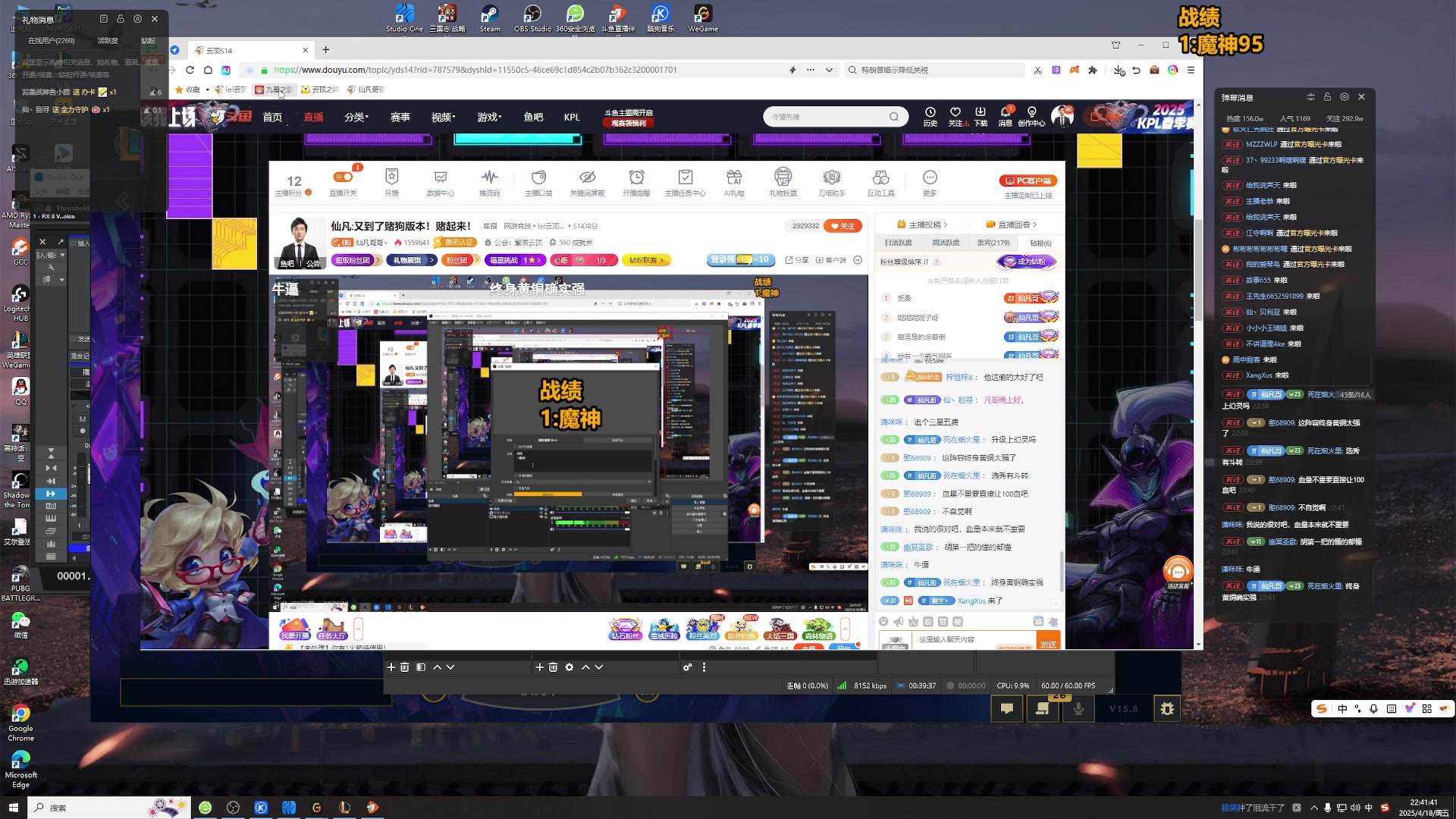The width and height of the screenshot is (1456, 819).
Task: Toggle the lock icon in 弹幕消息 window
Action: click(1327, 97)
